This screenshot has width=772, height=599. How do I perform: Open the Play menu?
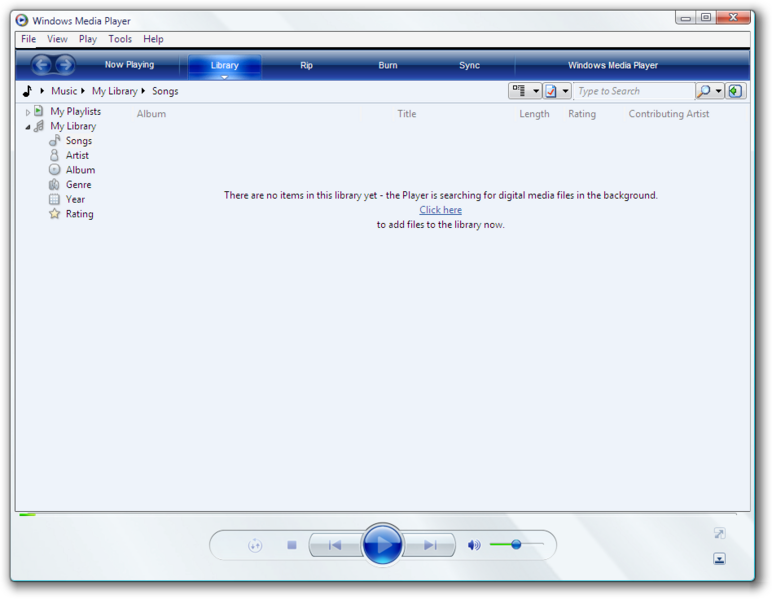[x=88, y=39]
